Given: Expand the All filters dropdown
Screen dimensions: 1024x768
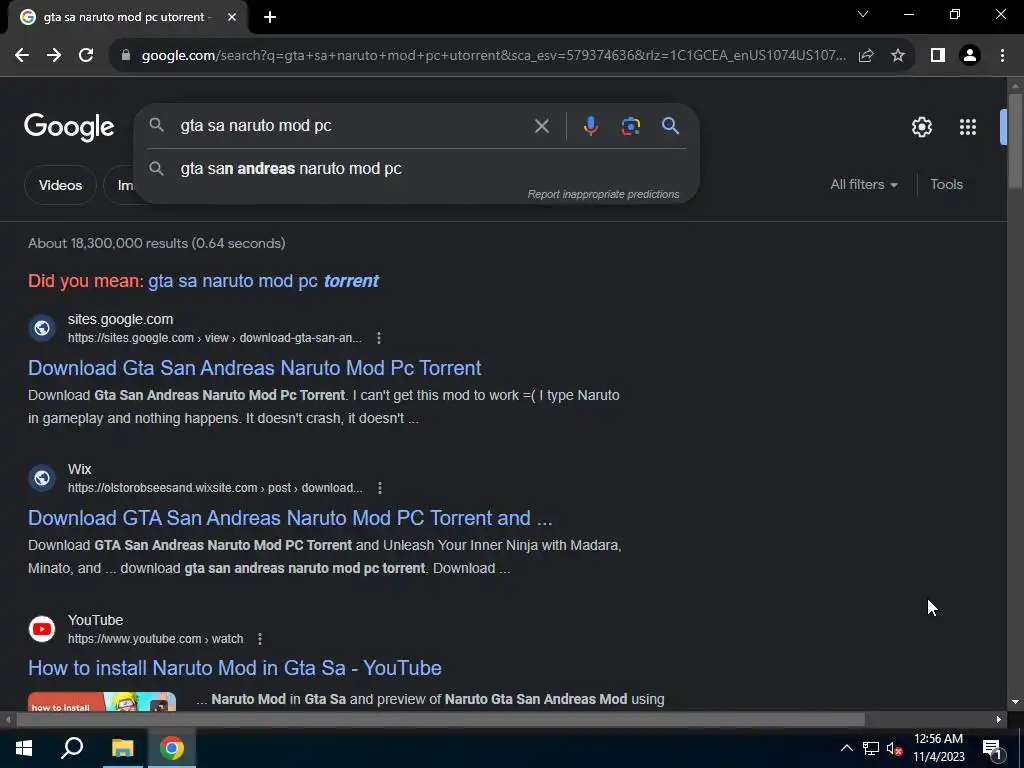Looking at the screenshot, I should click(863, 185).
